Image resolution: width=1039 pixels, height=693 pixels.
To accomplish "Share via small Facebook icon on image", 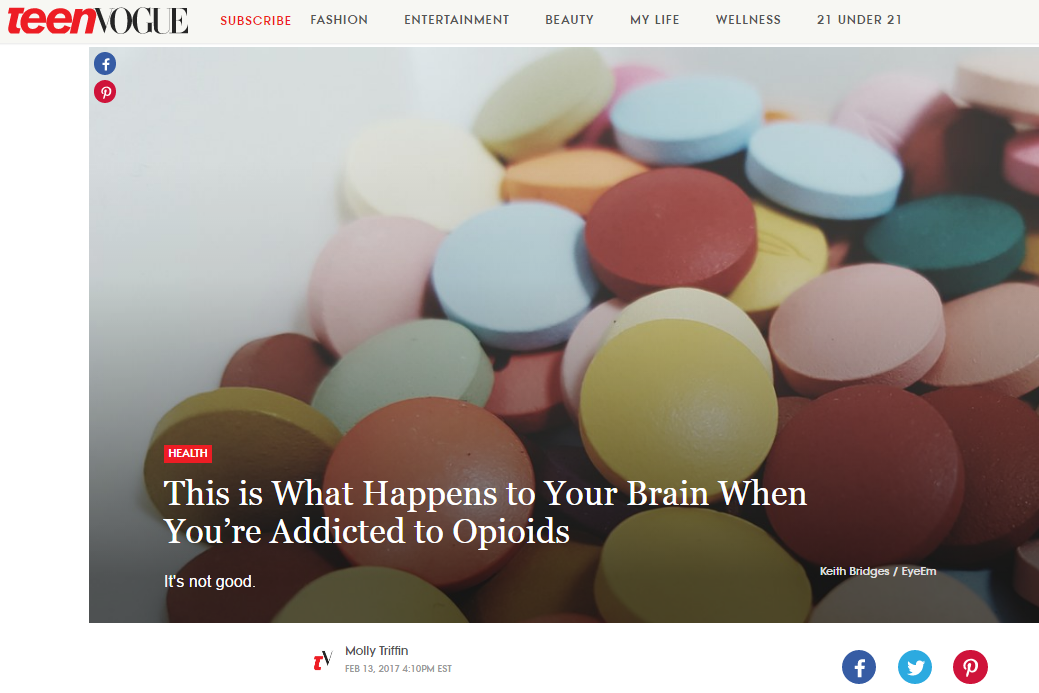I will [105, 64].
